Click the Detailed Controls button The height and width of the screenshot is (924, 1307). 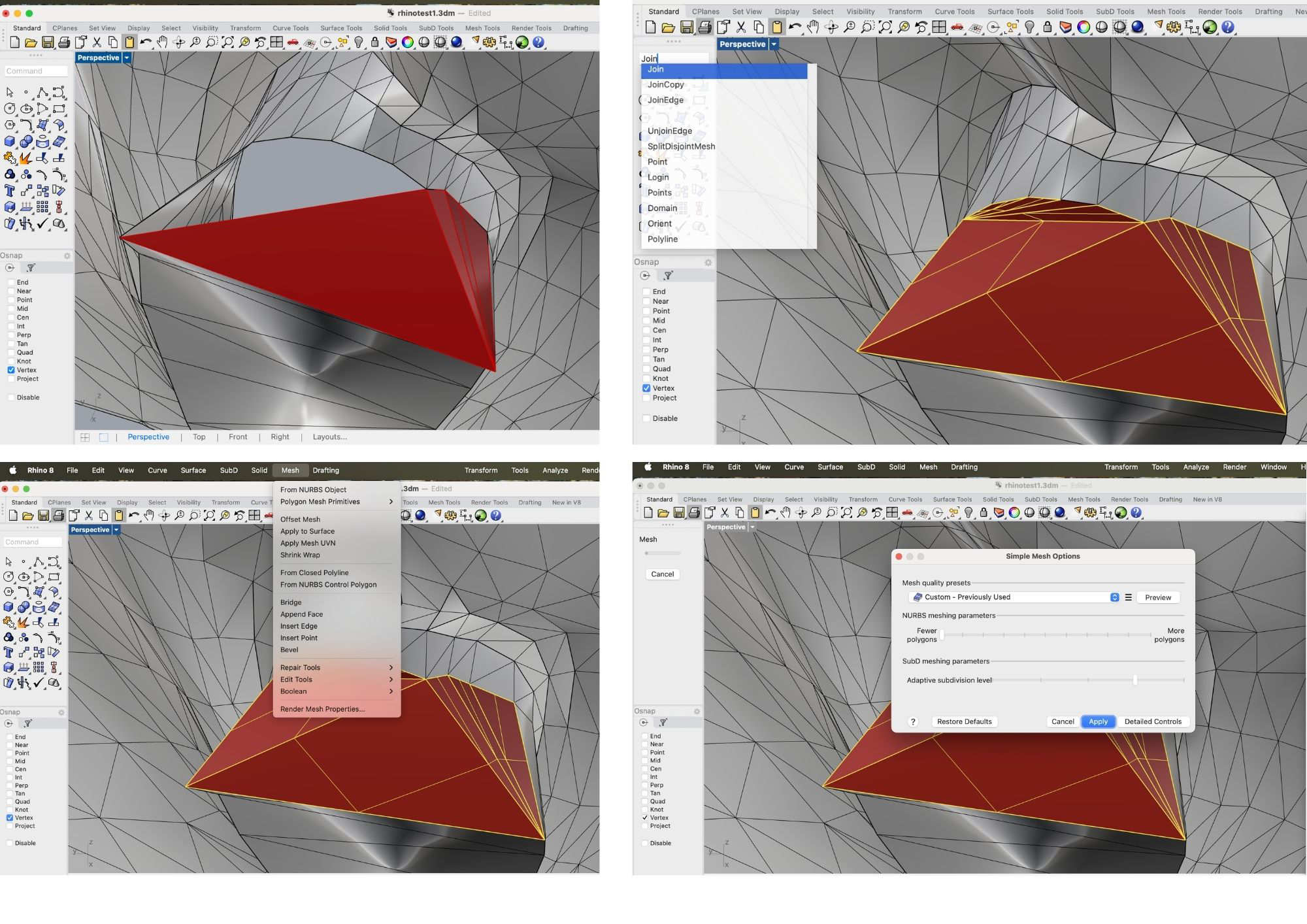coord(1152,721)
